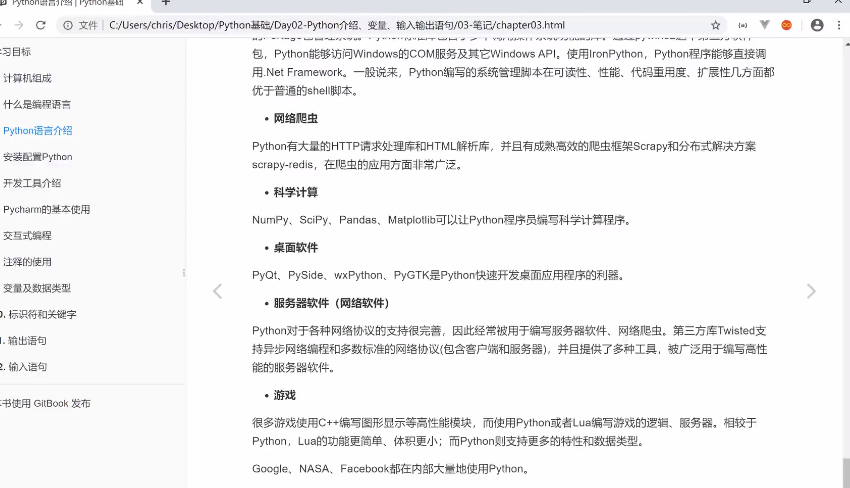This screenshot has width=850, height=488.
Task: Click the 游戏 bullet heading
Action: coord(285,395)
